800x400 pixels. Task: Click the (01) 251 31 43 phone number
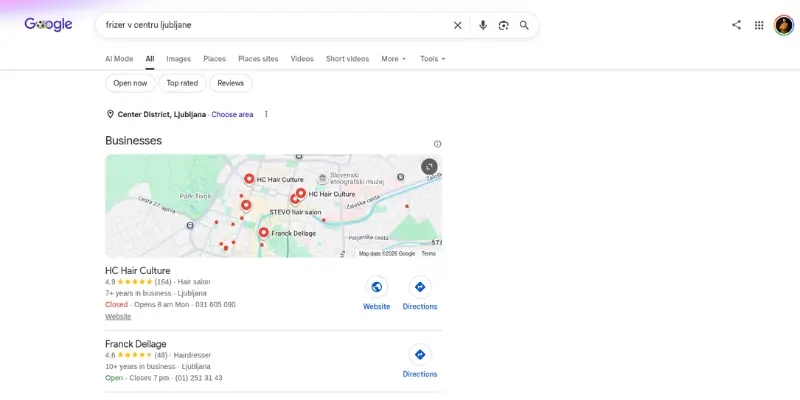[199, 378]
